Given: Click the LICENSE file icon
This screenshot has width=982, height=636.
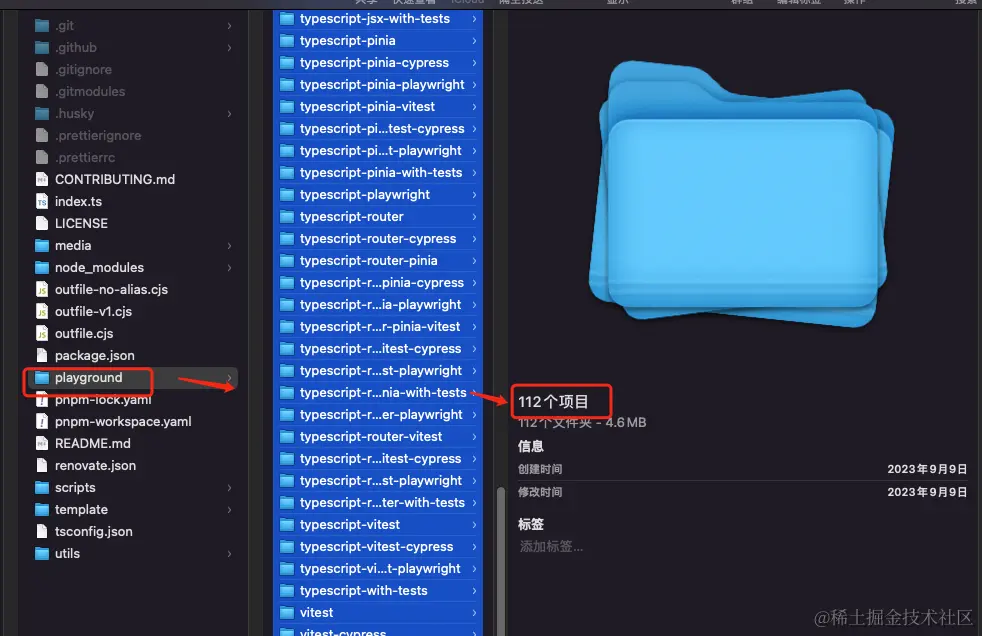Looking at the screenshot, I should pyautogui.click(x=42, y=223).
